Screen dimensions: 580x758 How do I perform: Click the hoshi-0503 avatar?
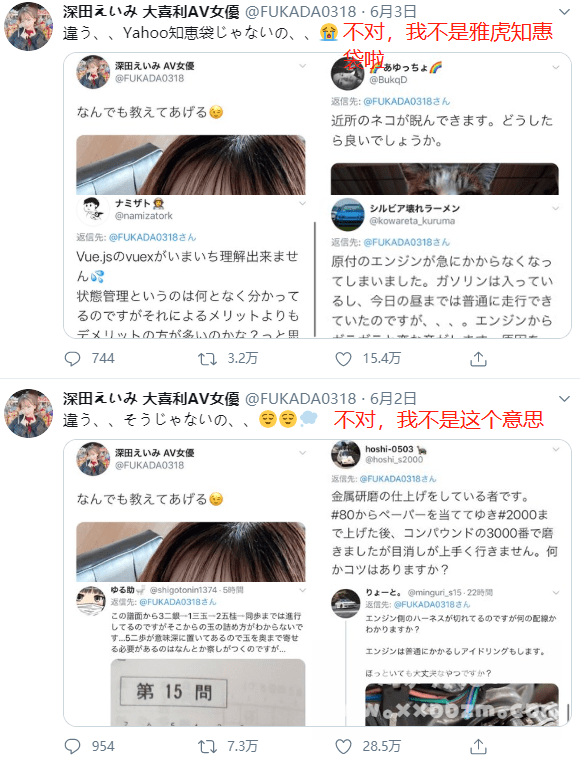(x=344, y=454)
